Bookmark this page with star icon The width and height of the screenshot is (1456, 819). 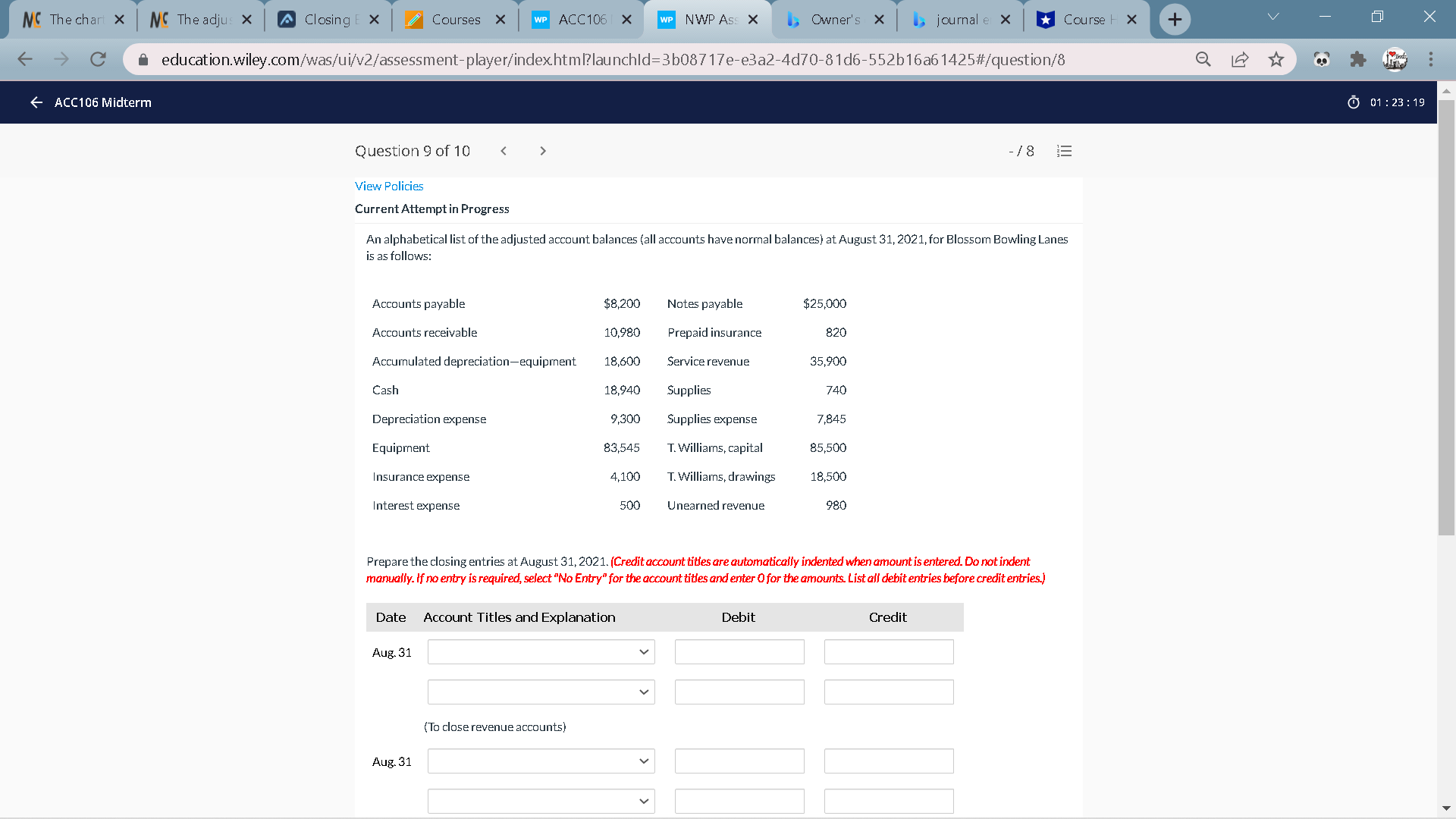tap(1276, 59)
